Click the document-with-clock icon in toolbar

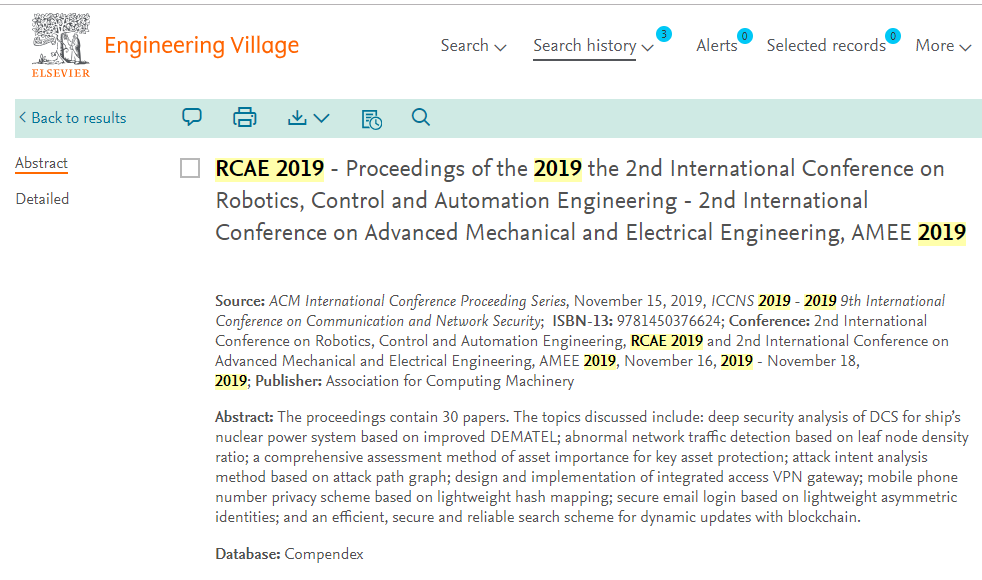pos(371,119)
